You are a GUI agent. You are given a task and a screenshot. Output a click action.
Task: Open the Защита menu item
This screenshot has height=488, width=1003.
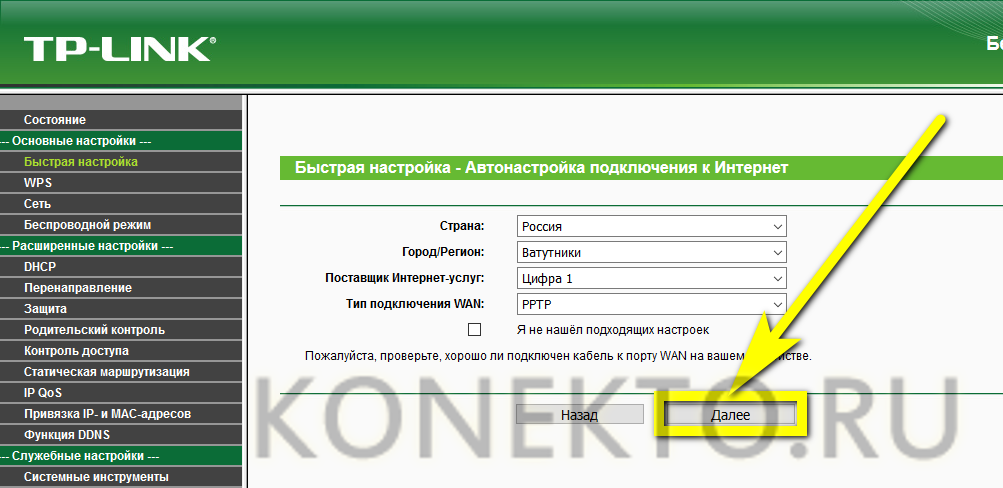(x=121, y=309)
